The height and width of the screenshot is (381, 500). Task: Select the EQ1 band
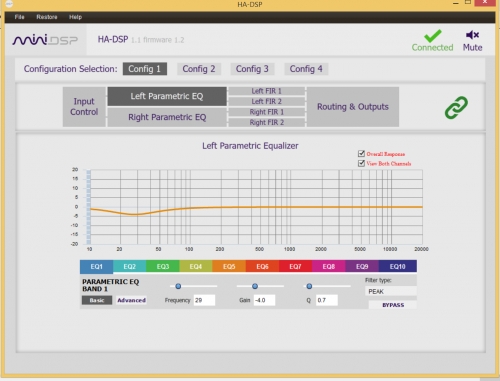[x=96, y=267]
